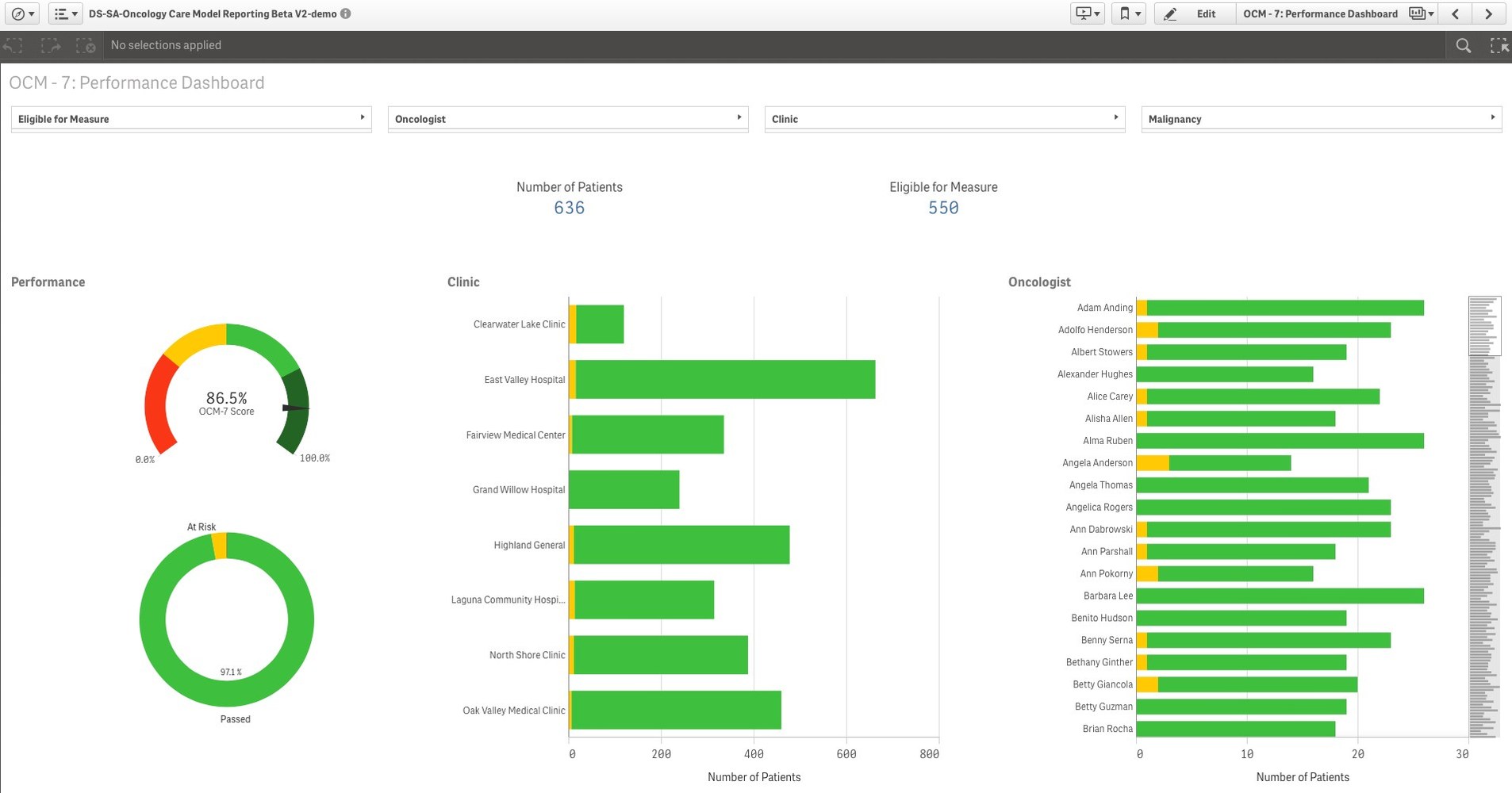Viewport: 1512px width, 793px height.
Task: Select the East Valley Hospital bar
Action: pos(714,381)
